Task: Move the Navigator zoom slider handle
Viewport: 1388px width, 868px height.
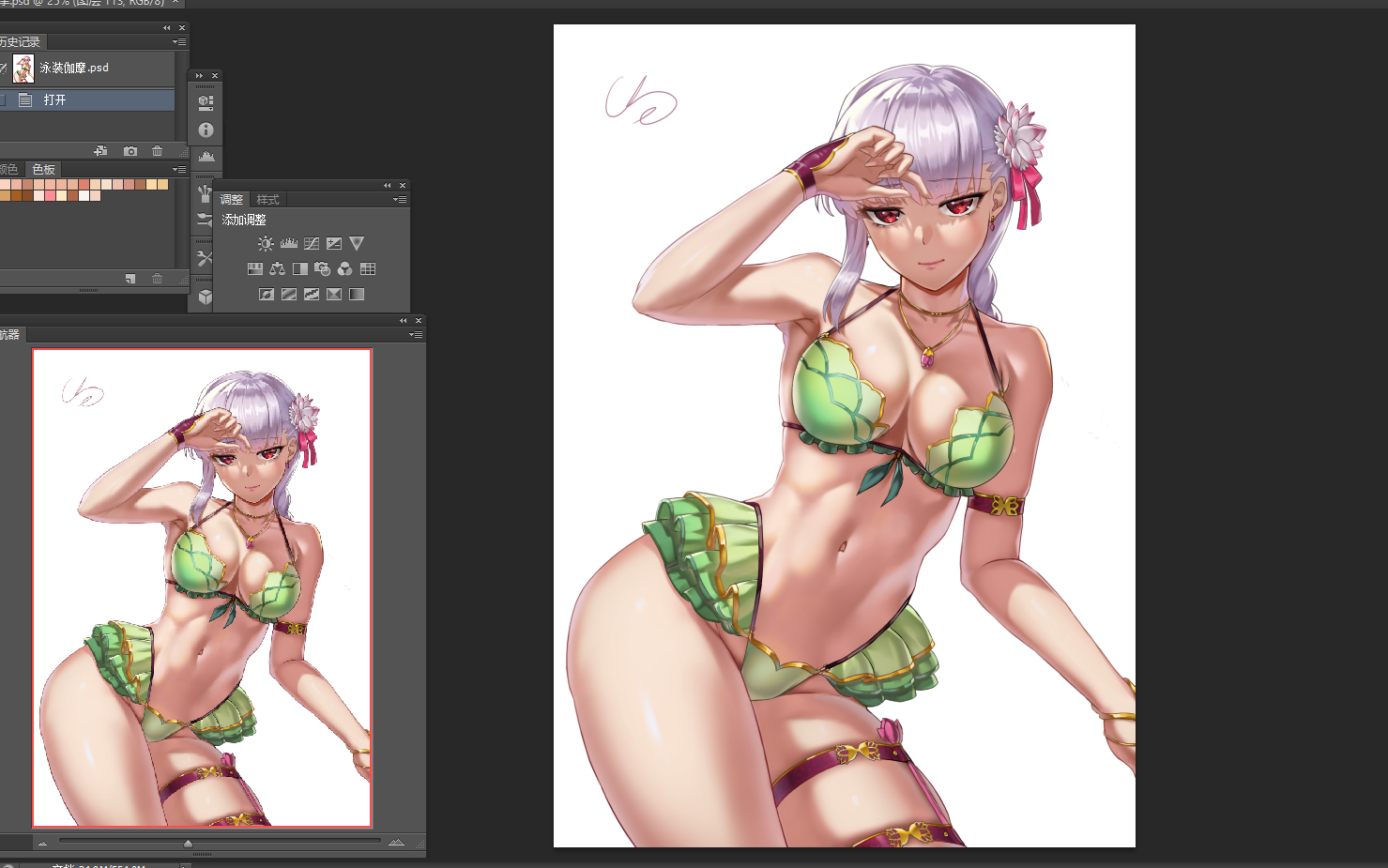Action: pos(188,843)
